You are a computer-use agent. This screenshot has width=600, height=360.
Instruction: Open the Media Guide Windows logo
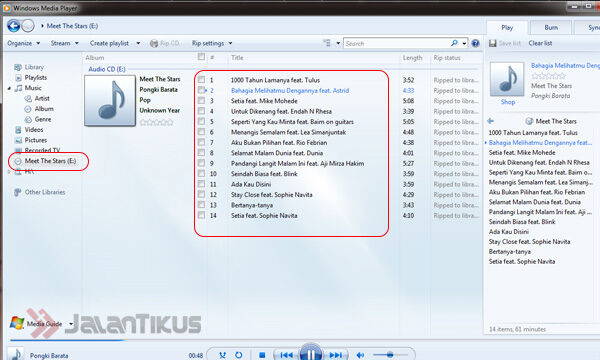17,323
